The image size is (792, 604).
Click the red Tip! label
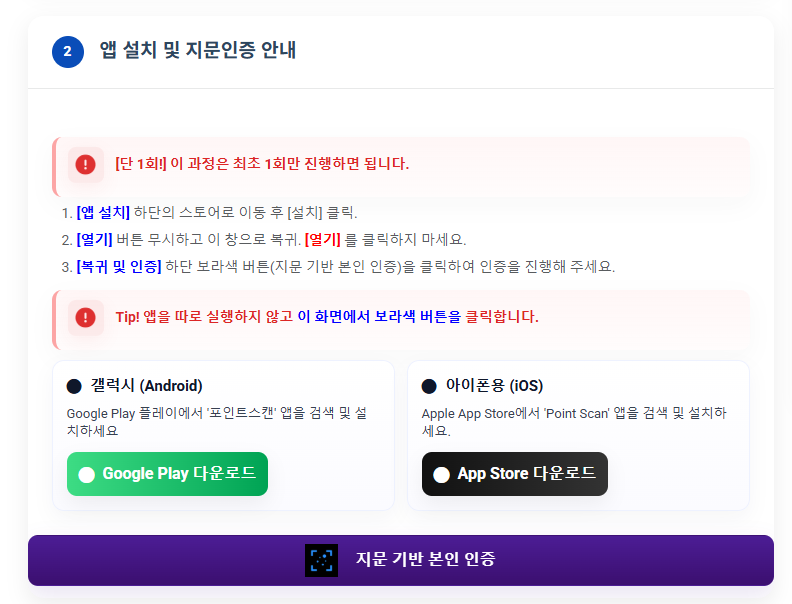tap(128, 317)
